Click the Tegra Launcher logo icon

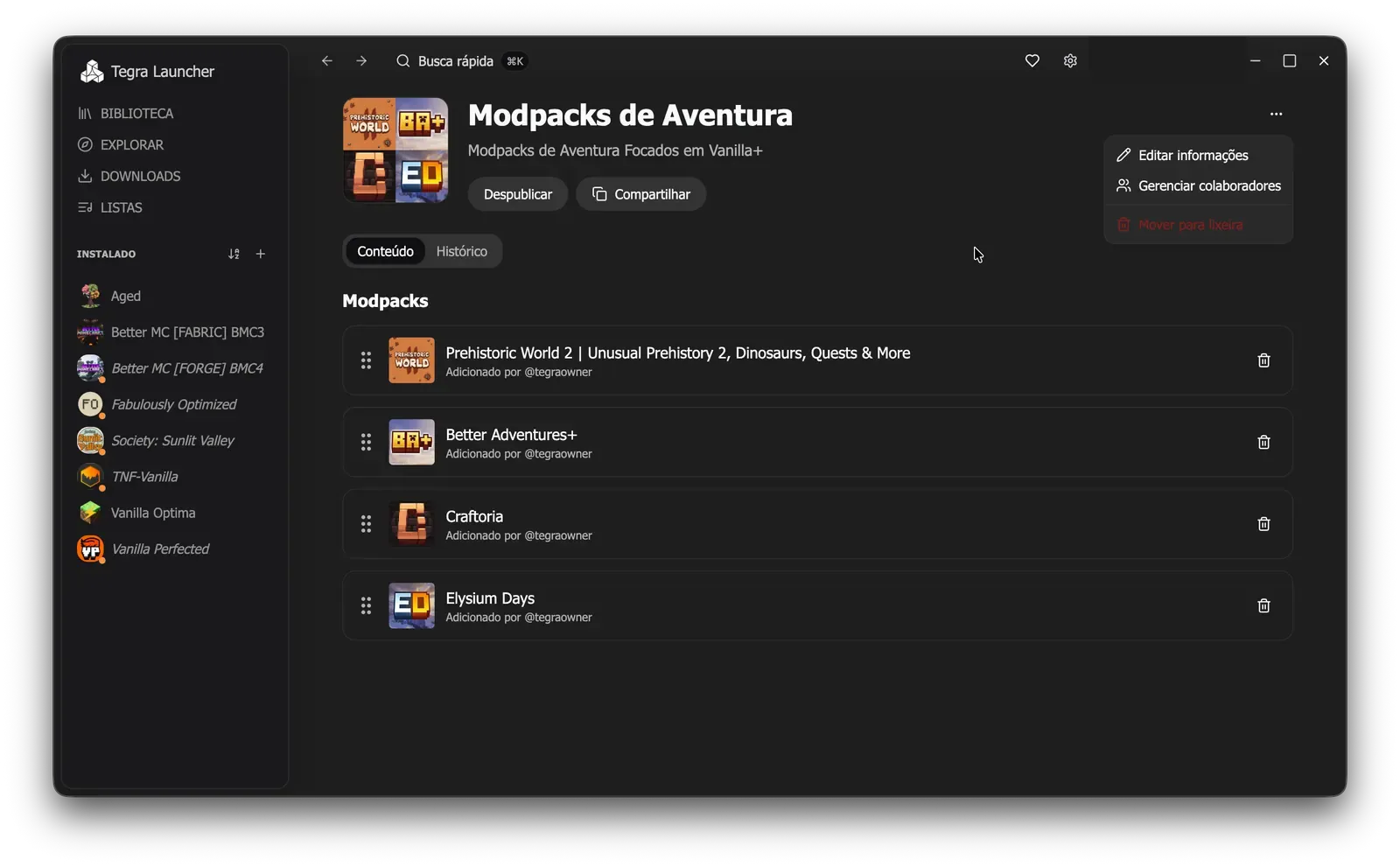[x=92, y=72]
